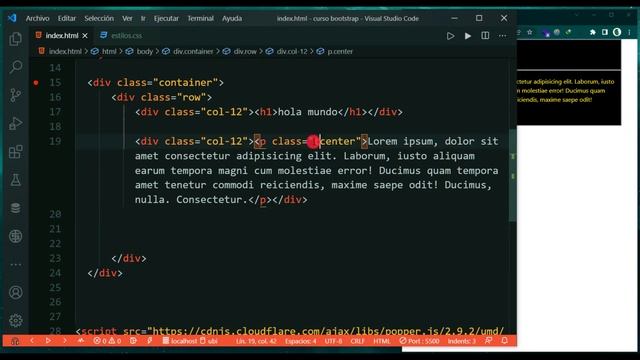Image resolution: width=640 pixels, height=360 pixels.
Task: Click the status bar play triangle icon
Action: (x=48, y=340)
